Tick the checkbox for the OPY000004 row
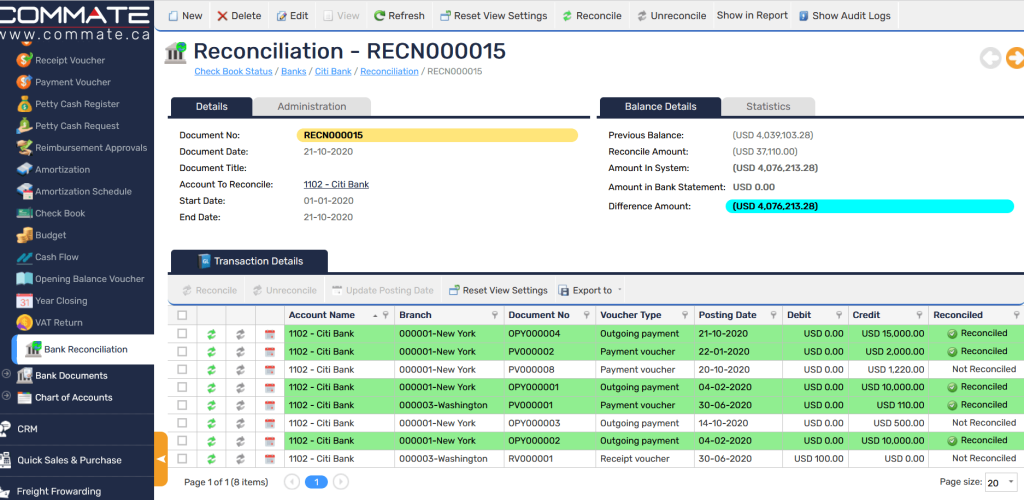1024x500 pixels. coord(182,334)
